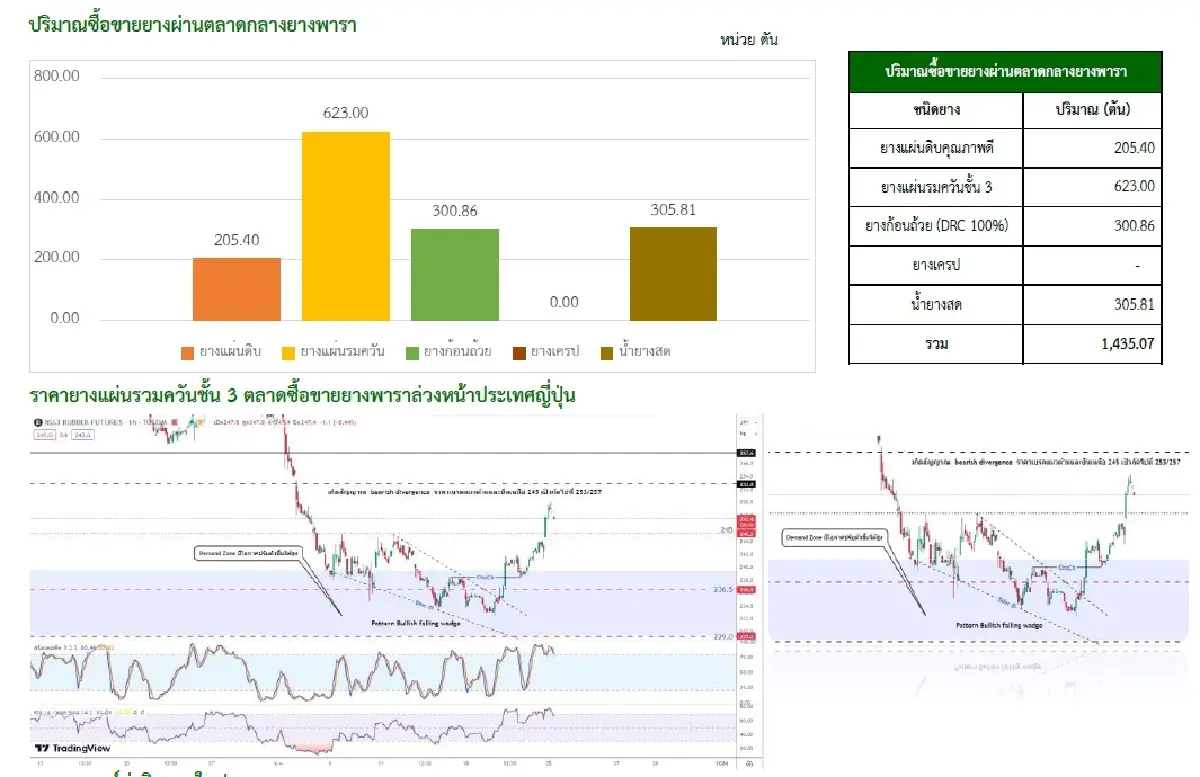Viewport: 1200px width, 777px height.
Task: Click the 400.00 y-axis label
Action: click(x=57, y=198)
